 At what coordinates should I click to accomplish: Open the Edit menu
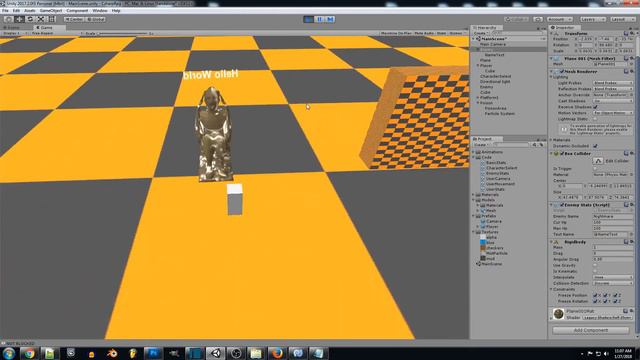[x=16, y=11]
